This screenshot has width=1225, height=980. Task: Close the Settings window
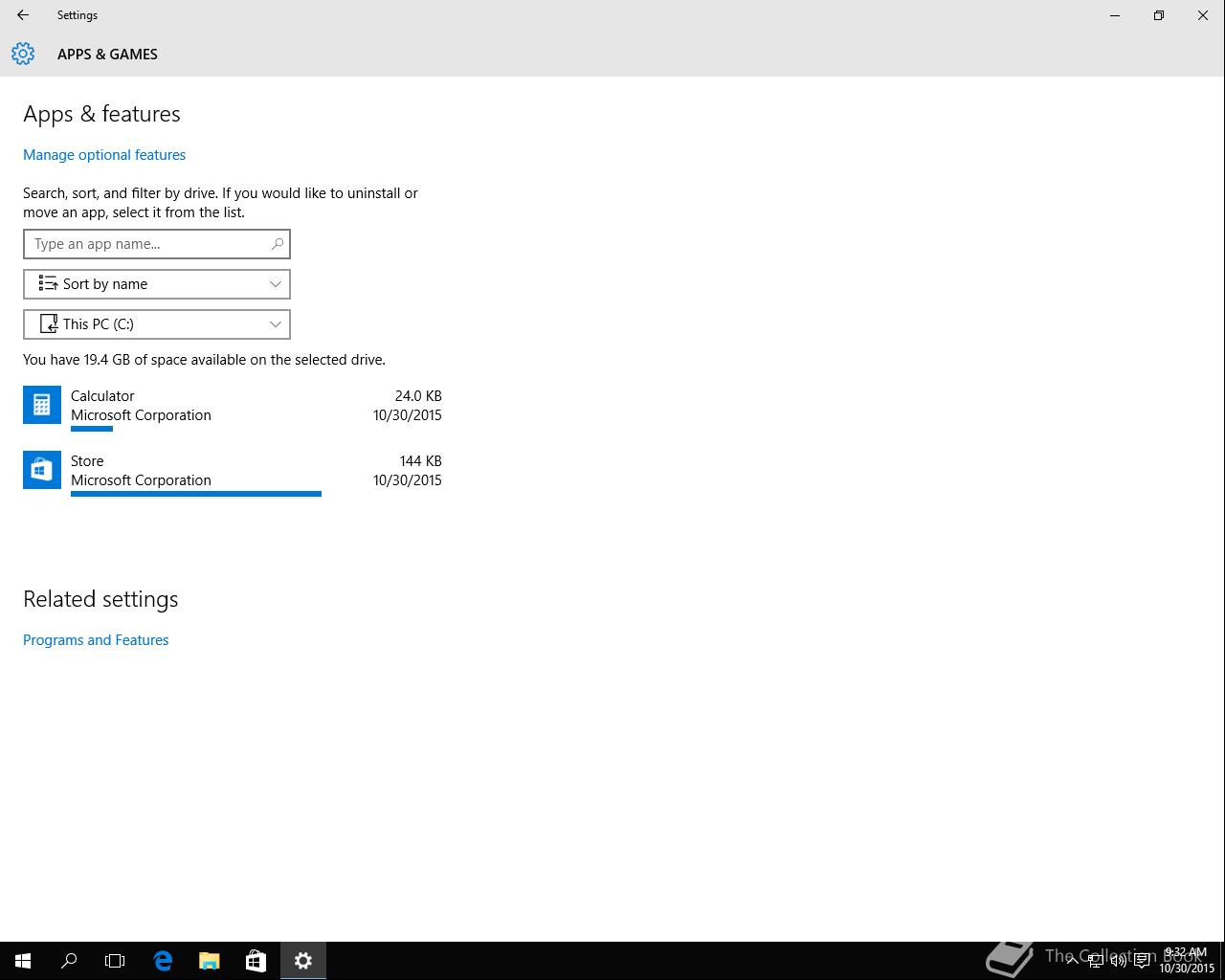click(x=1203, y=15)
